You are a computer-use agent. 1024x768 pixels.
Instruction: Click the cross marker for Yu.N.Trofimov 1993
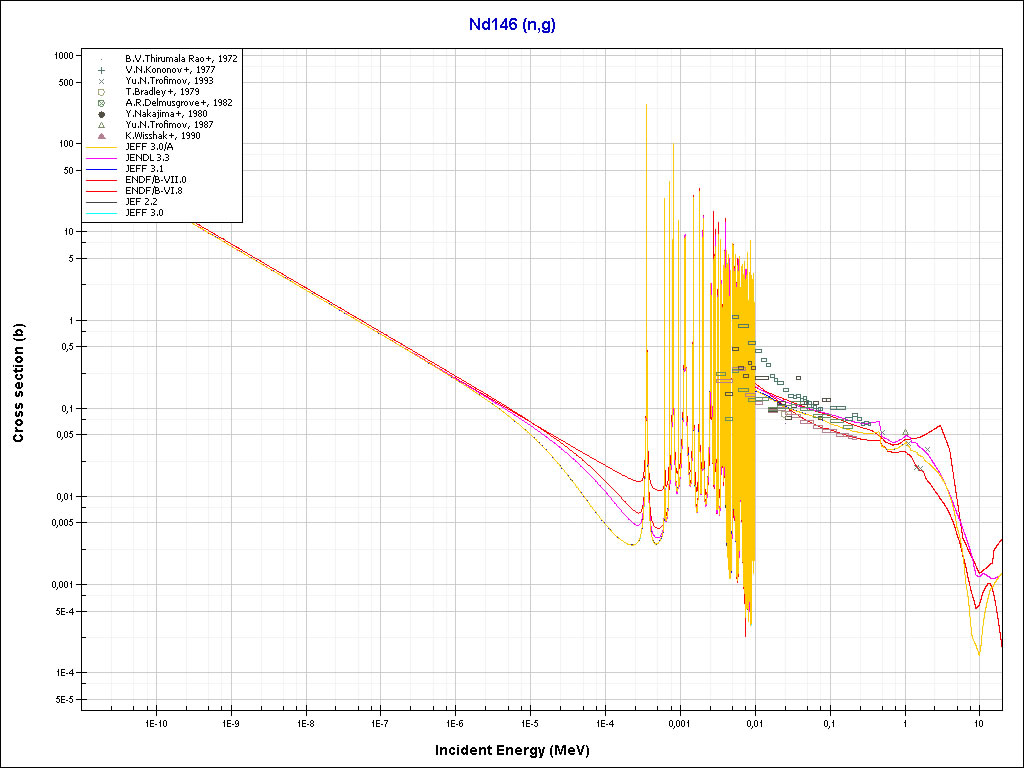click(x=102, y=81)
